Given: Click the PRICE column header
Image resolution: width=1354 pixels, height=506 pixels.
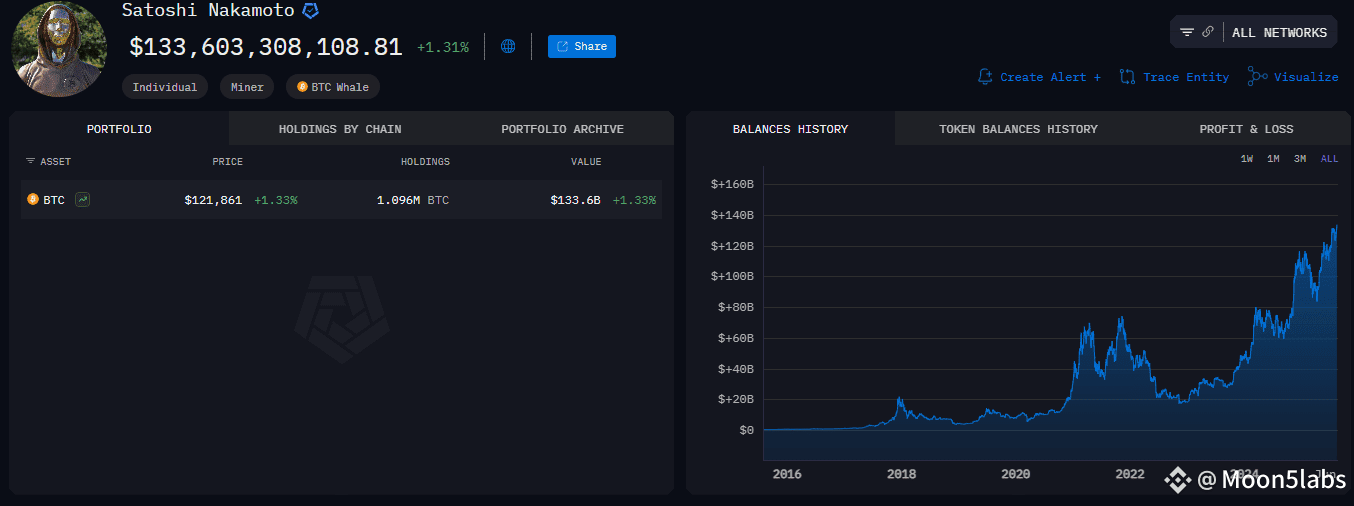Looking at the screenshot, I should (227, 161).
